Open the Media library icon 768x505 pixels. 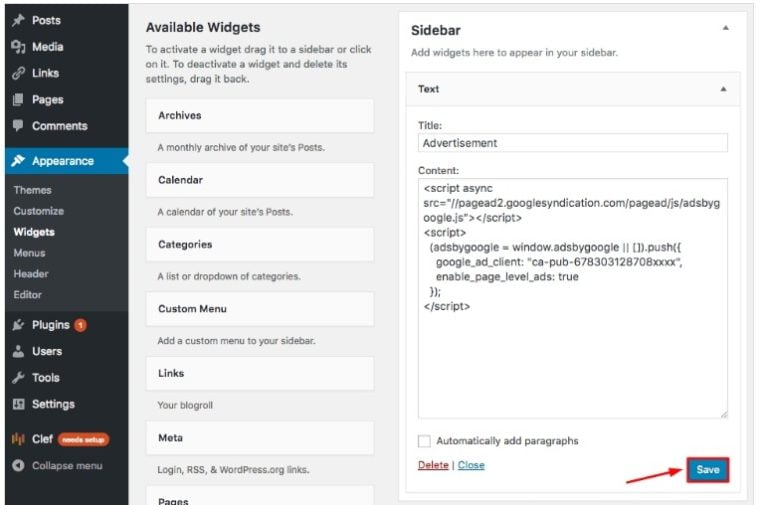[19, 47]
